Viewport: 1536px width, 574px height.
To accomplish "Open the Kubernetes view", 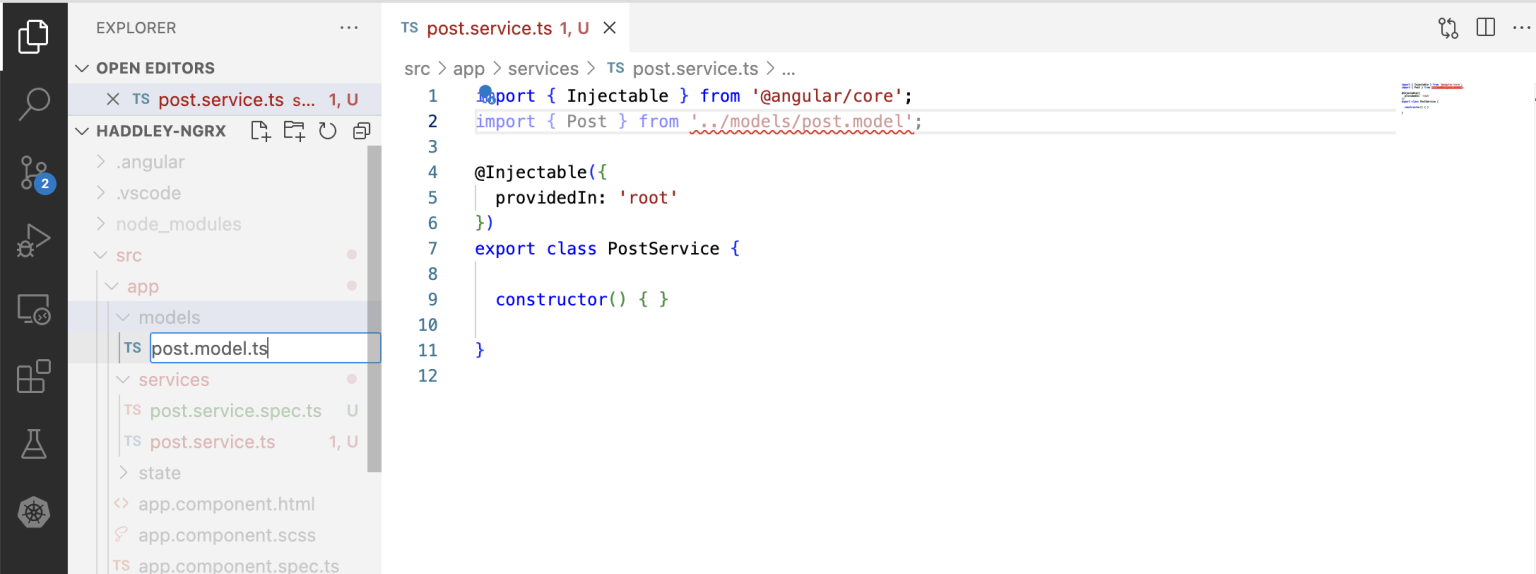I will tap(34, 514).
